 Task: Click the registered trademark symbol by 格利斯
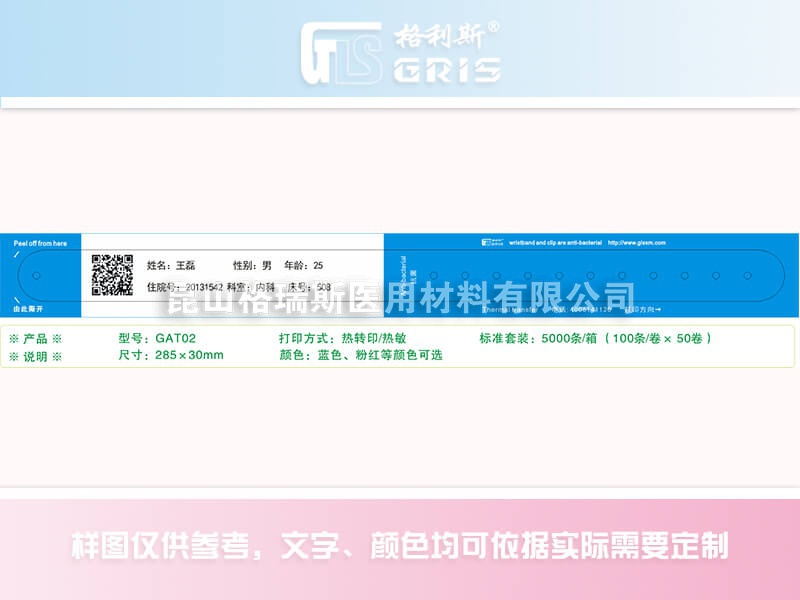493,27
